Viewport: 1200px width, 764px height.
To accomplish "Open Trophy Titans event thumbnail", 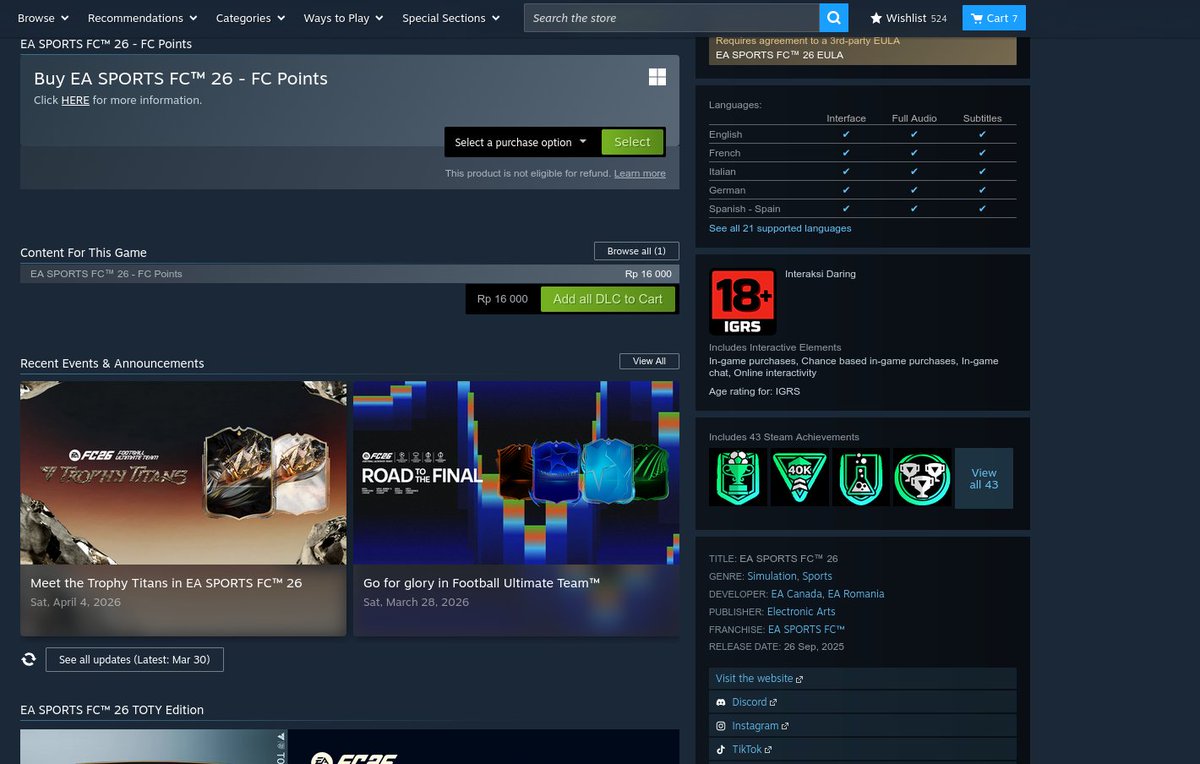I will (x=183, y=473).
